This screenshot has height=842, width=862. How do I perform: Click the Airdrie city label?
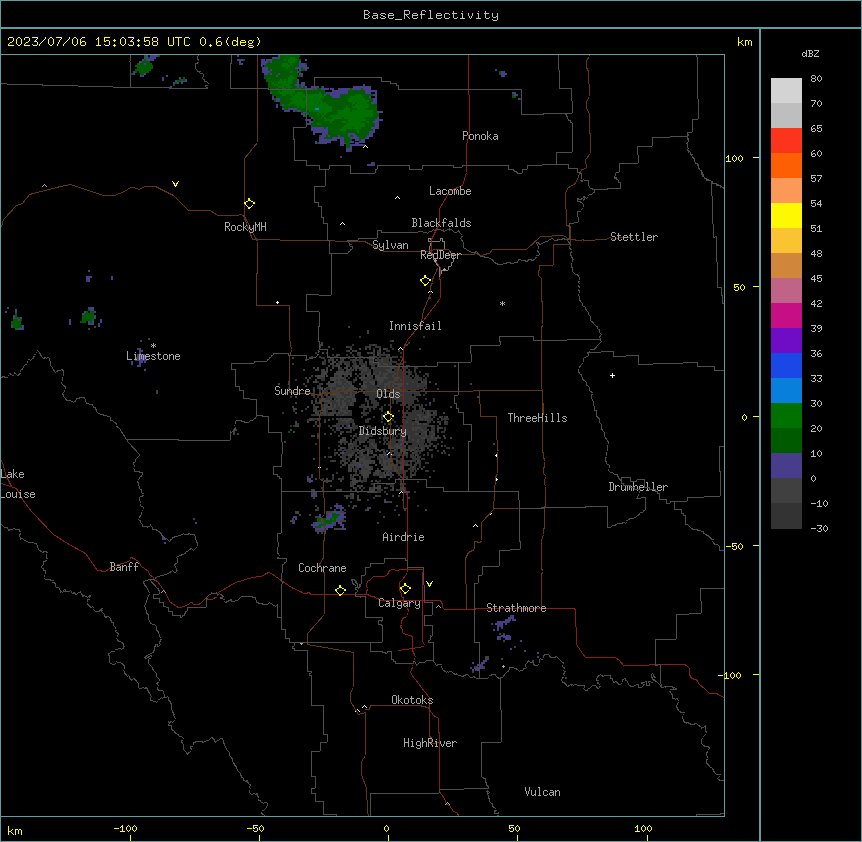click(x=403, y=537)
